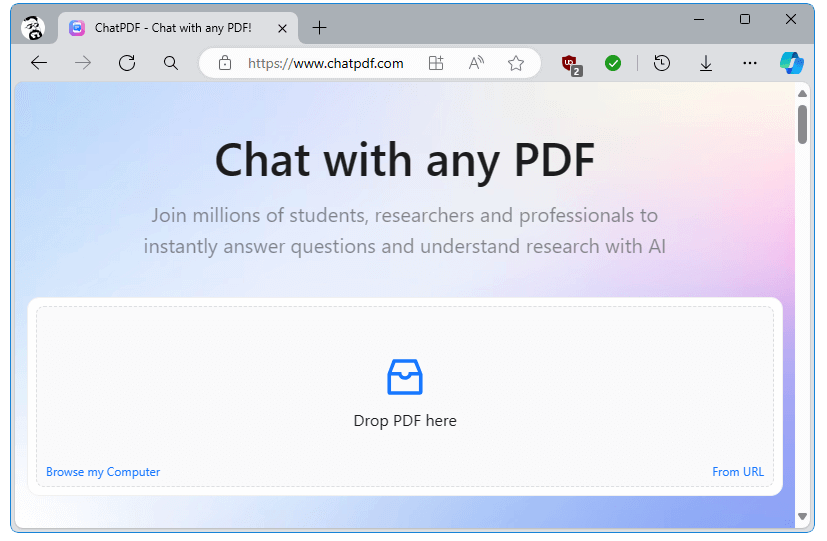Click the address bar URL chatpdf.com
Screen dimensions: 827x541
click(325, 63)
